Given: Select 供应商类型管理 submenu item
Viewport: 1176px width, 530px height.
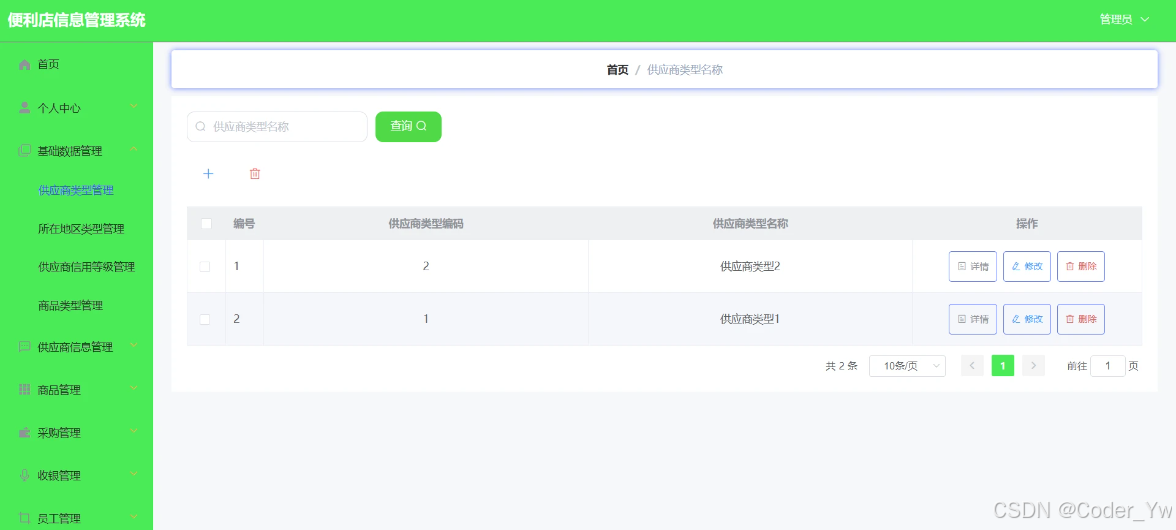Looking at the screenshot, I should (76, 190).
